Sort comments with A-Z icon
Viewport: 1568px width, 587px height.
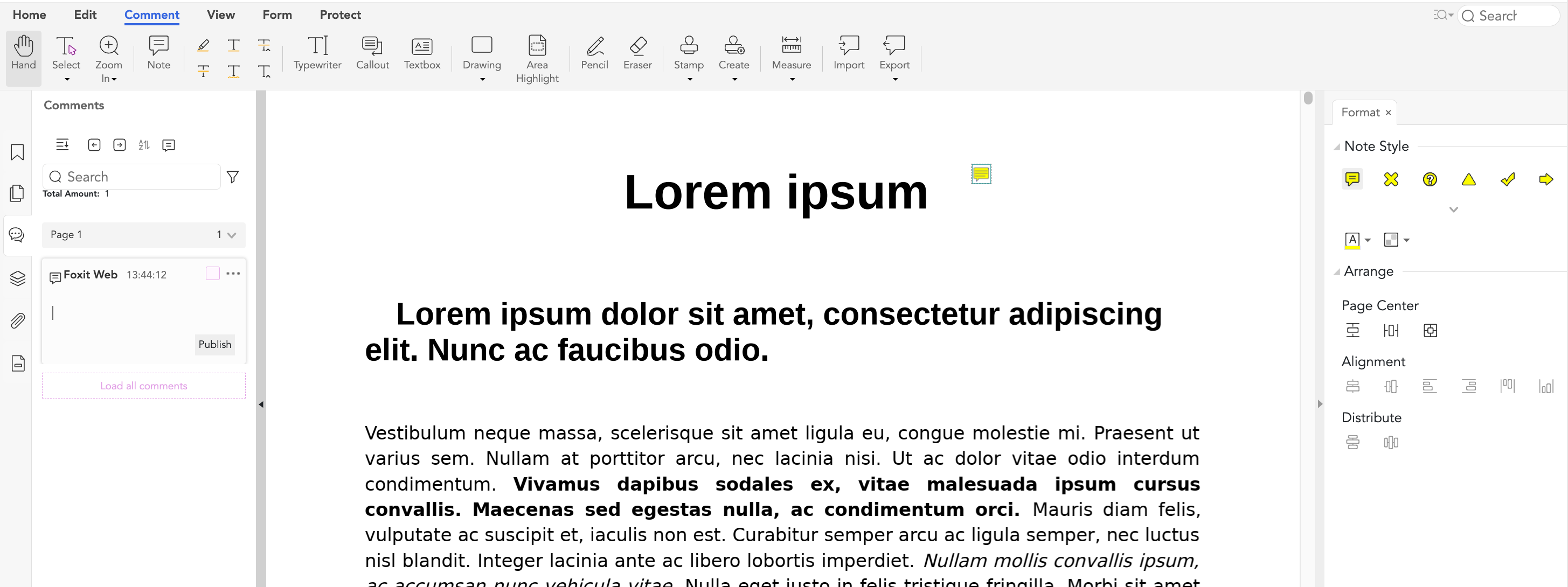[144, 145]
